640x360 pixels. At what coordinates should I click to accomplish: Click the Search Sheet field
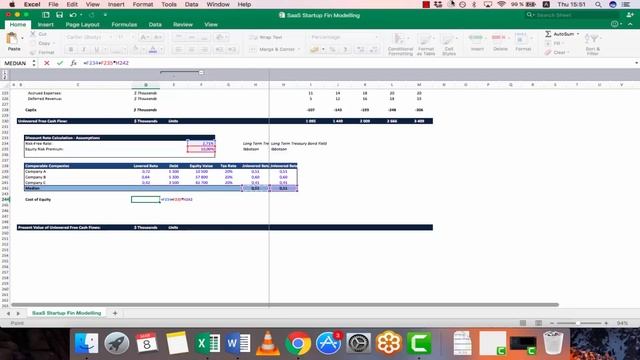pos(572,15)
